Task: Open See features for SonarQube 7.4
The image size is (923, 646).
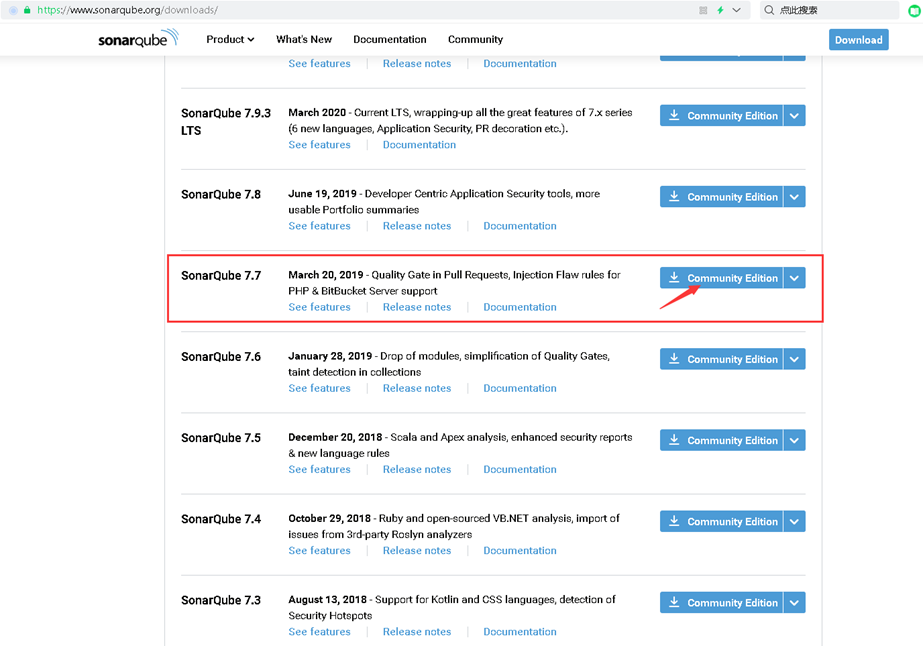Action: tap(319, 551)
